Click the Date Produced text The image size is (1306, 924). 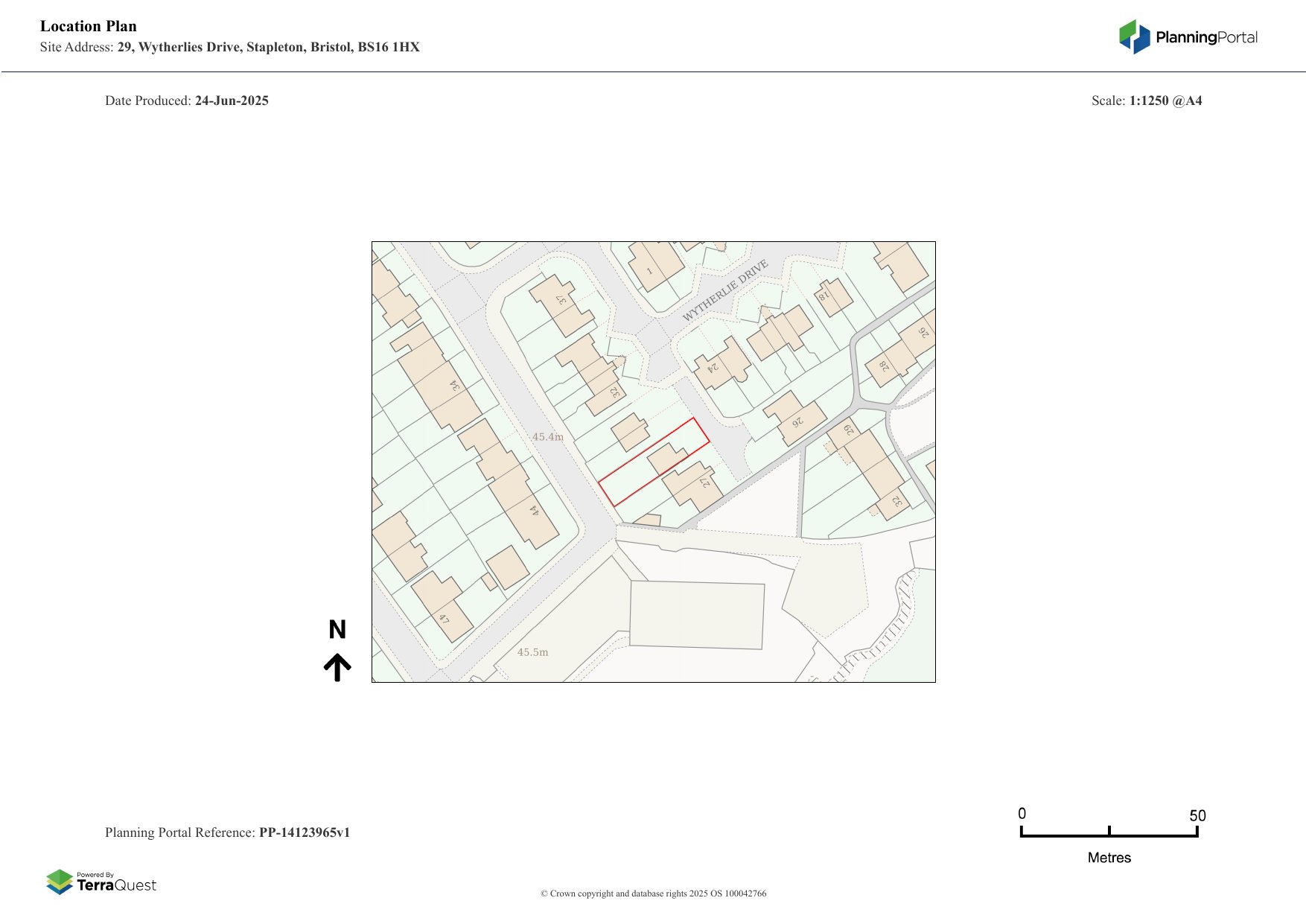pyautogui.click(x=187, y=101)
